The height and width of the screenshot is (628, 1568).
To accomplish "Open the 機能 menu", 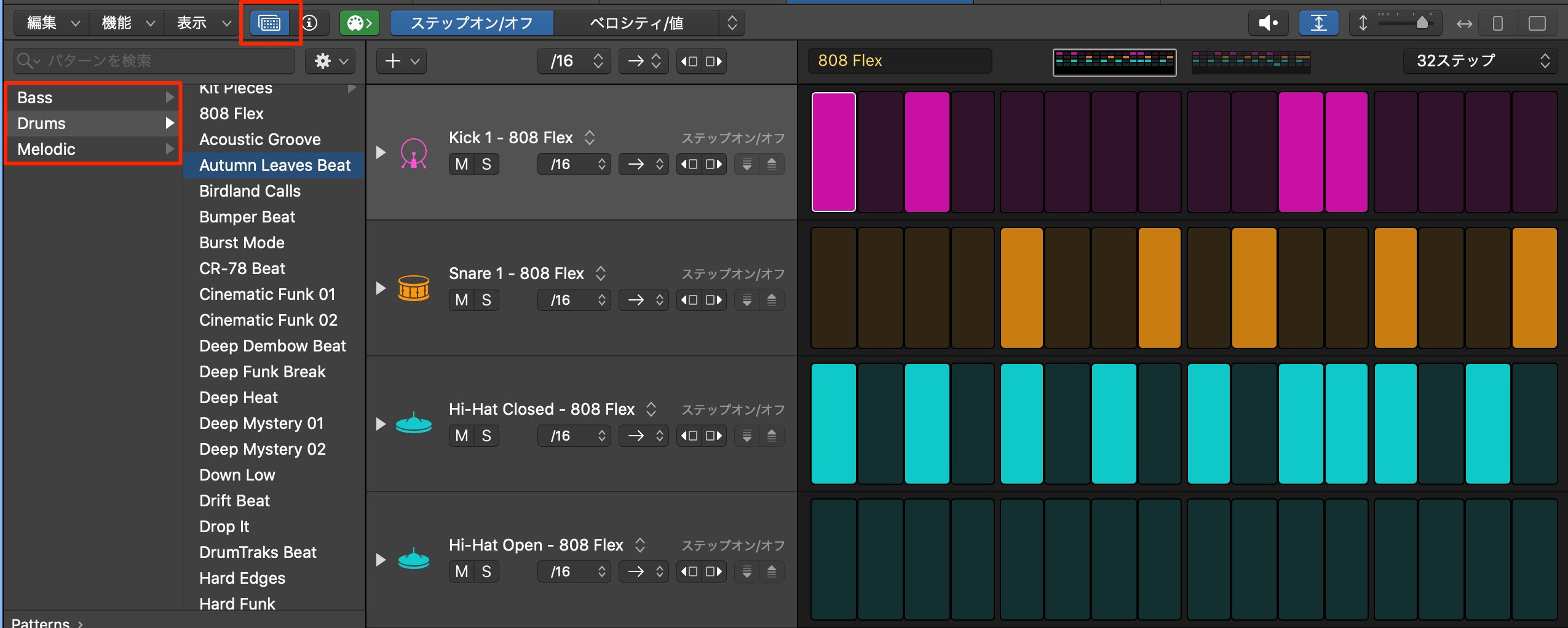I will tap(127, 23).
